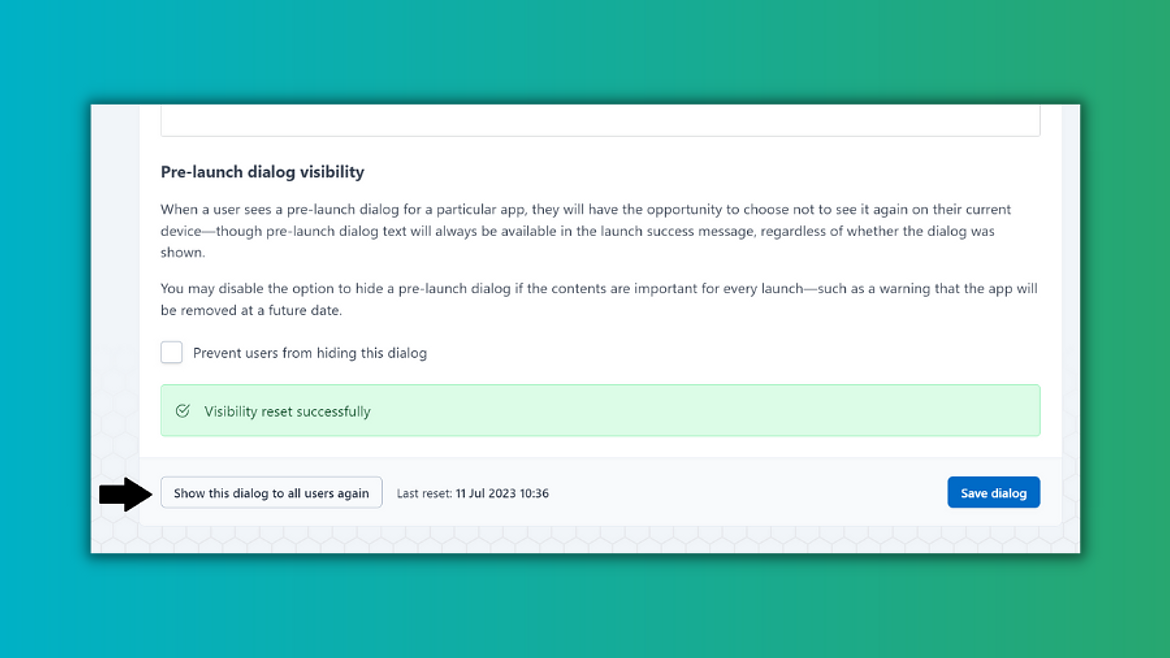Reset visibility with 'Show this dialog to all users again'
The image size is (1170, 658).
(x=272, y=492)
